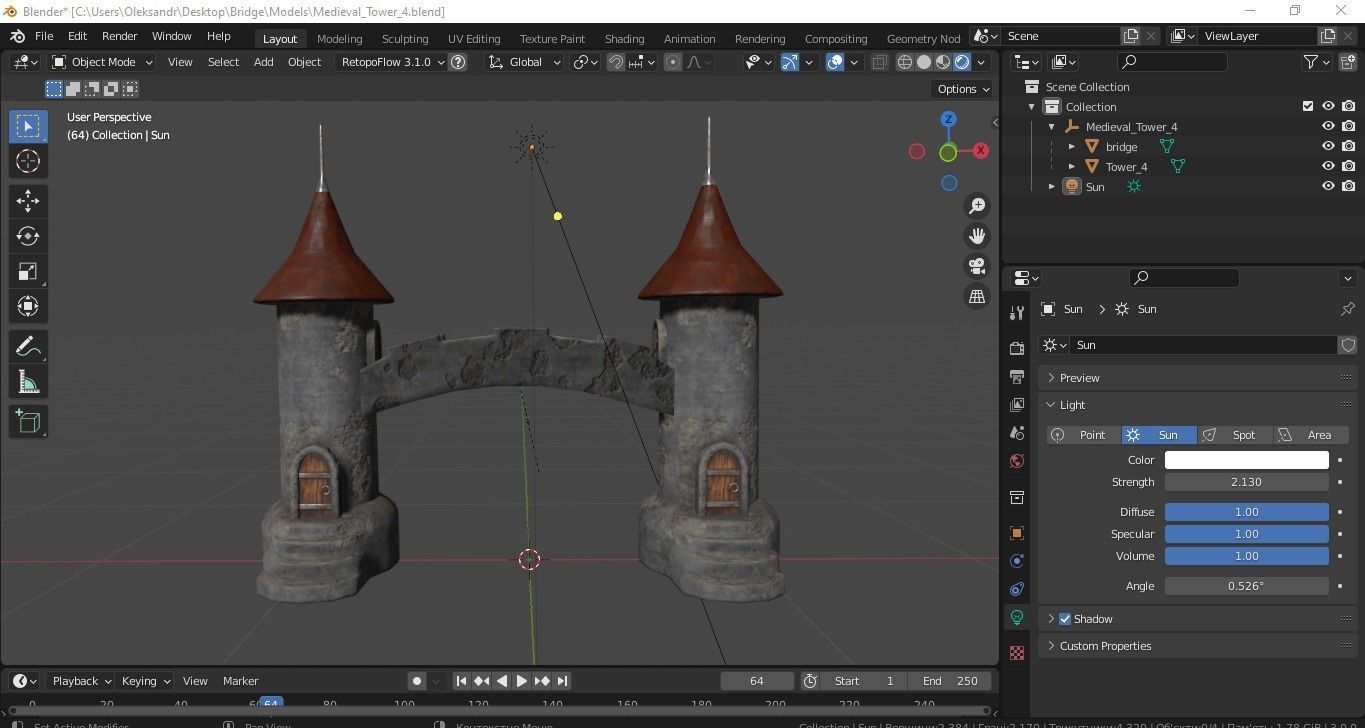The image size is (1365, 728).
Task: Click the Z axis on navigation gizmo
Action: pos(948,119)
